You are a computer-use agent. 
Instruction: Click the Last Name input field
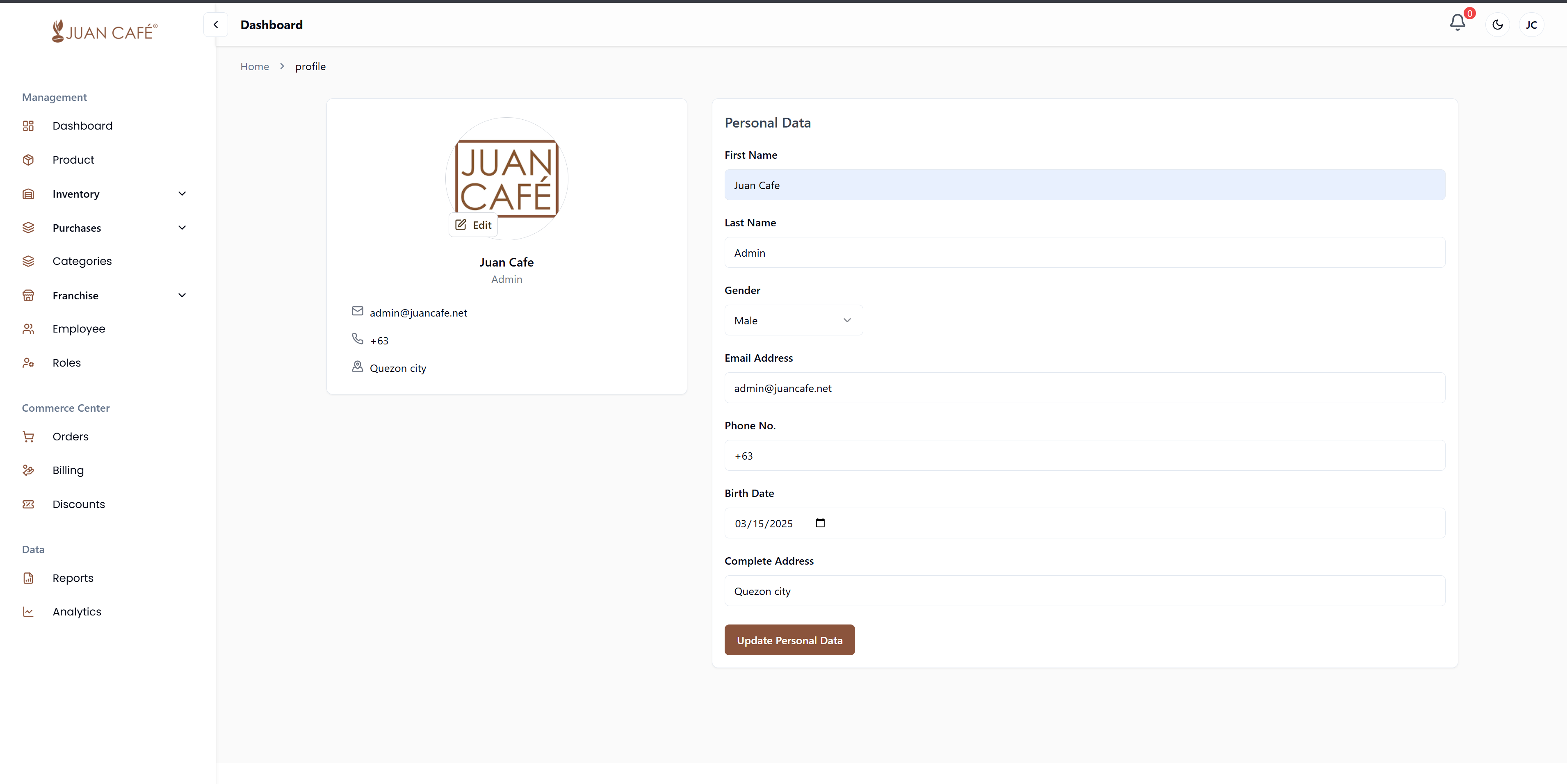[x=1084, y=253]
